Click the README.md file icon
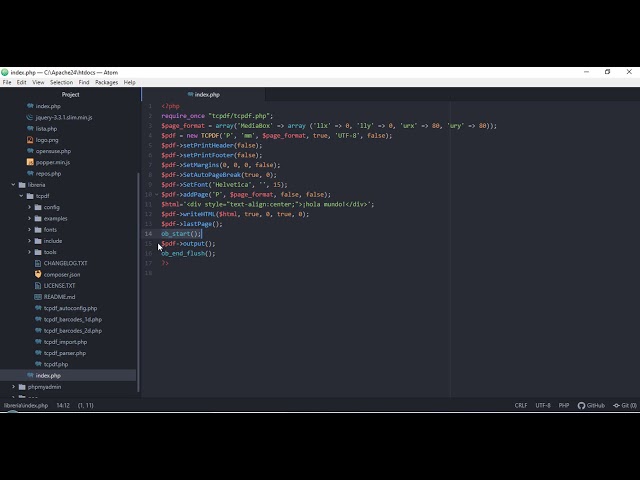The image size is (640, 480). (38, 297)
